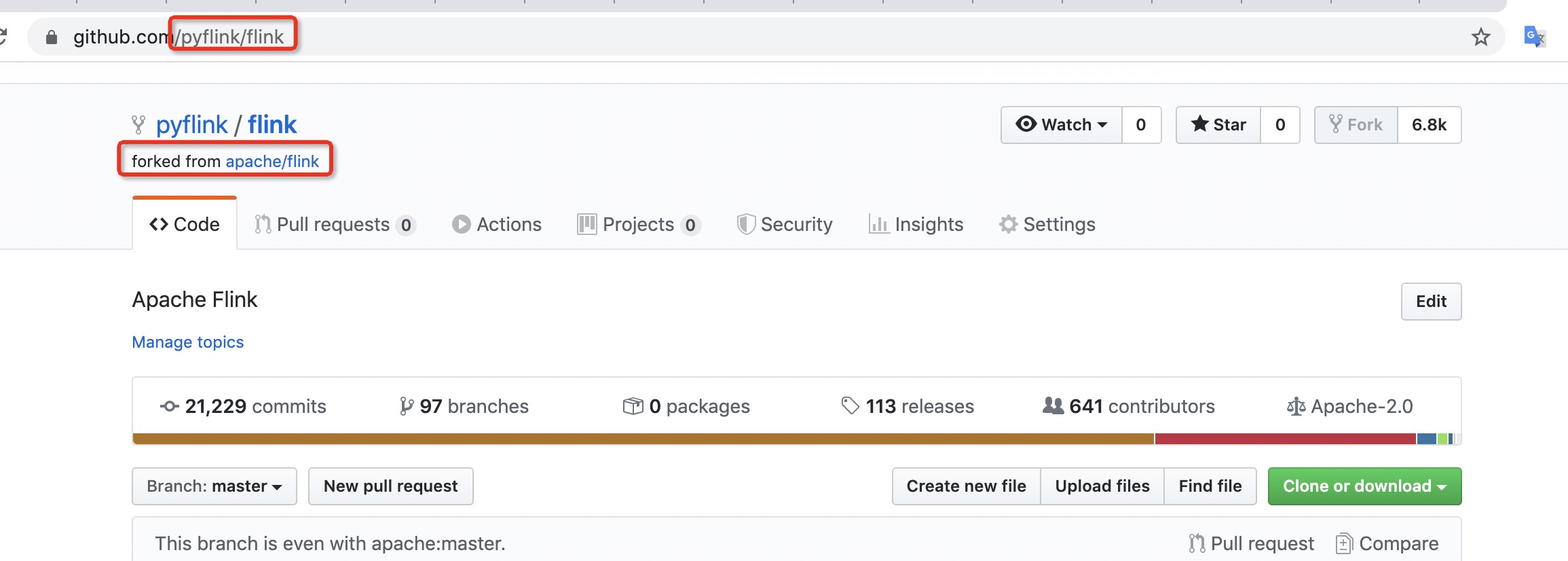
Task: Expand the Branch: master dropdown
Action: (214, 486)
